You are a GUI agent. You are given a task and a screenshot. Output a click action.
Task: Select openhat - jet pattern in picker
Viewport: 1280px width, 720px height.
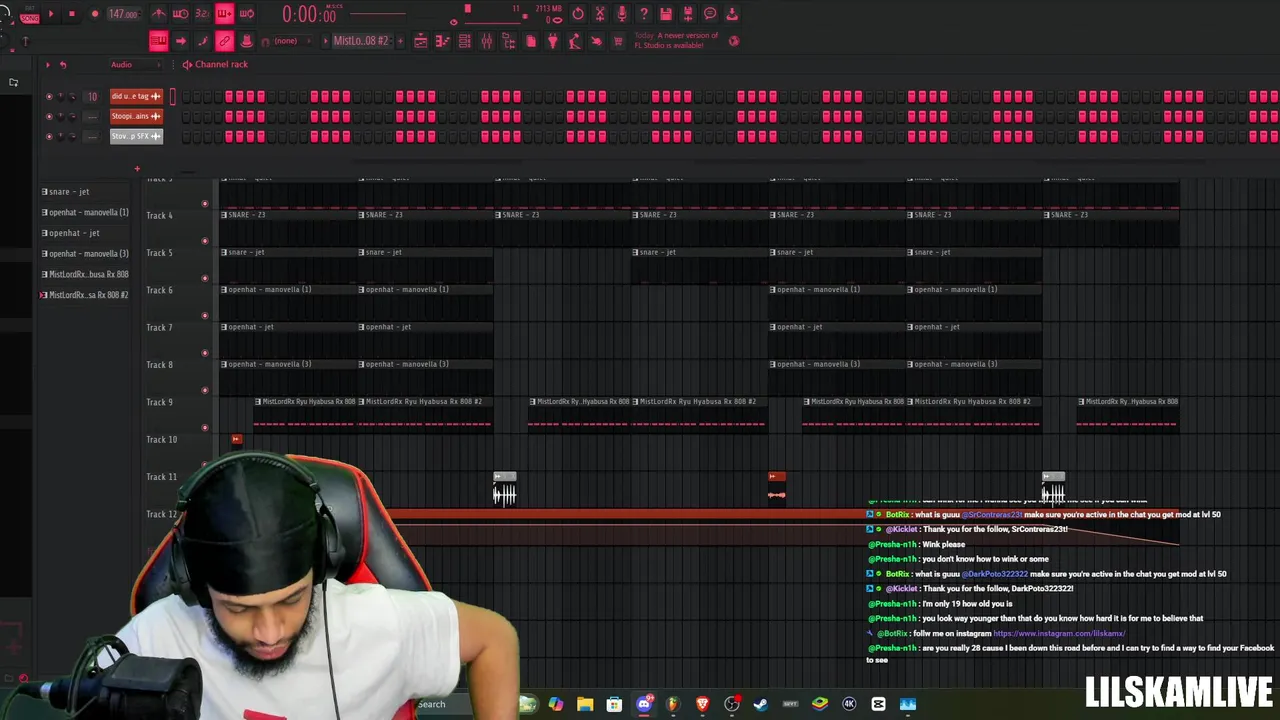[70, 233]
